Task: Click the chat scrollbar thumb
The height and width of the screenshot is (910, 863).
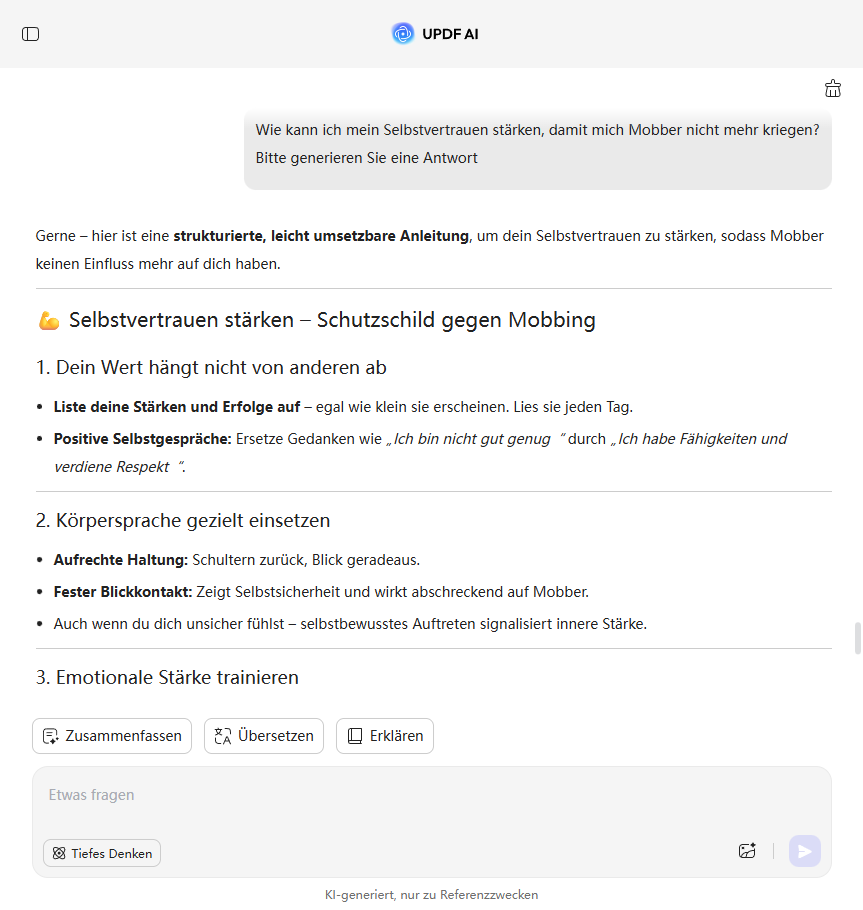Action: [x=857, y=638]
